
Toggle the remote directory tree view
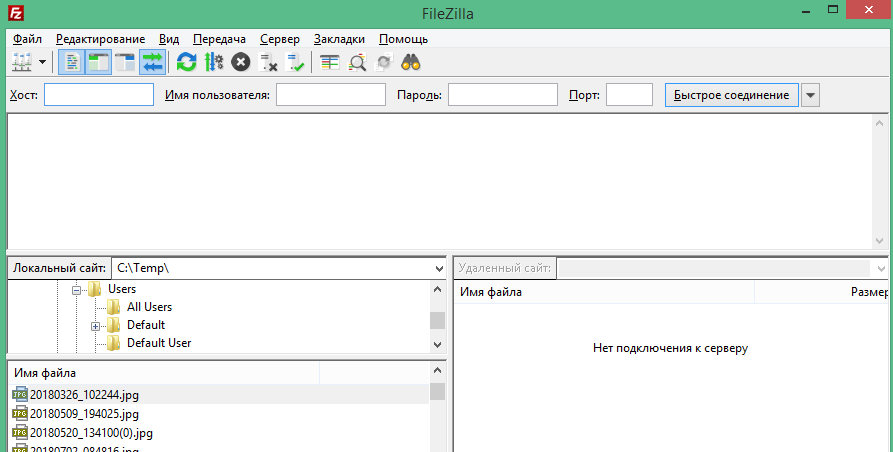click(x=125, y=62)
